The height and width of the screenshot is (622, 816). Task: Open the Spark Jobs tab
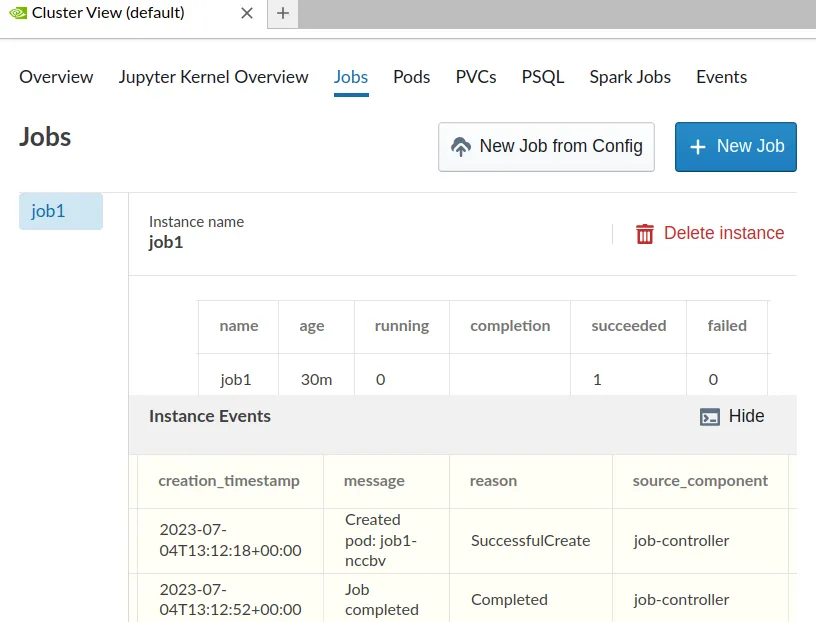[x=630, y=77]
